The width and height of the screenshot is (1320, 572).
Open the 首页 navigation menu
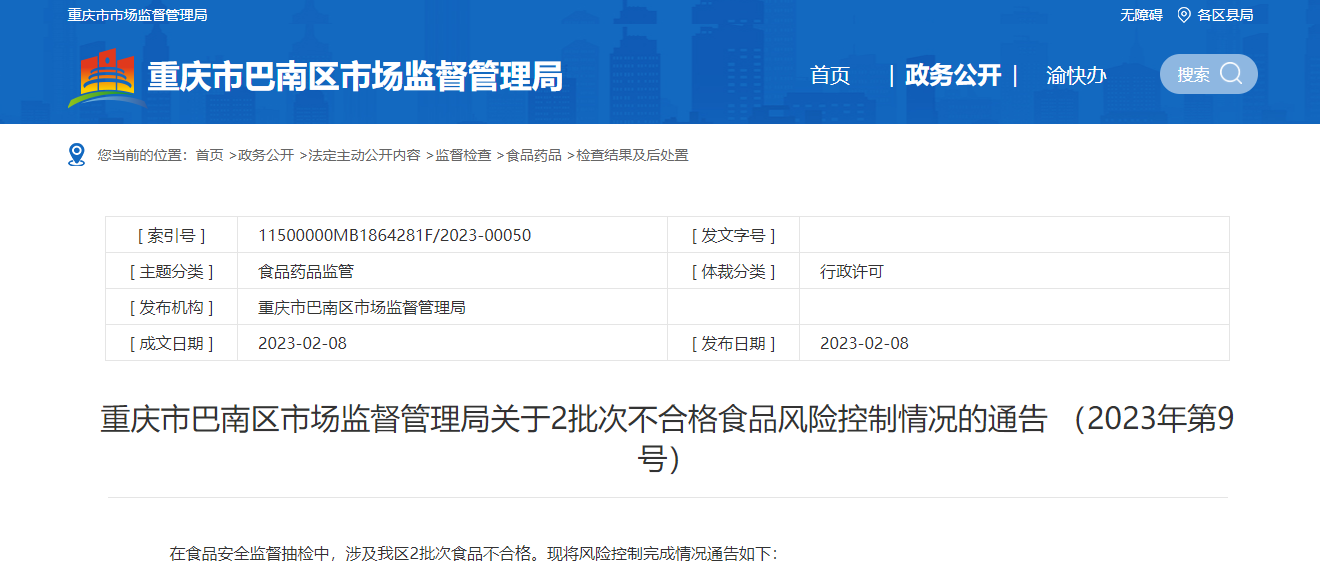[x=830, y=75]
